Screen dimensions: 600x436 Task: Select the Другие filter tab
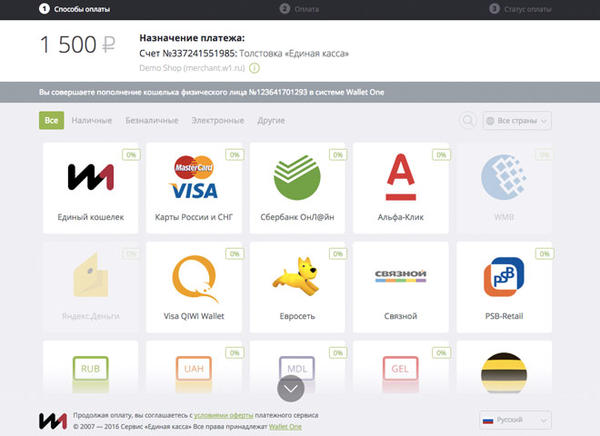point(271,121)
